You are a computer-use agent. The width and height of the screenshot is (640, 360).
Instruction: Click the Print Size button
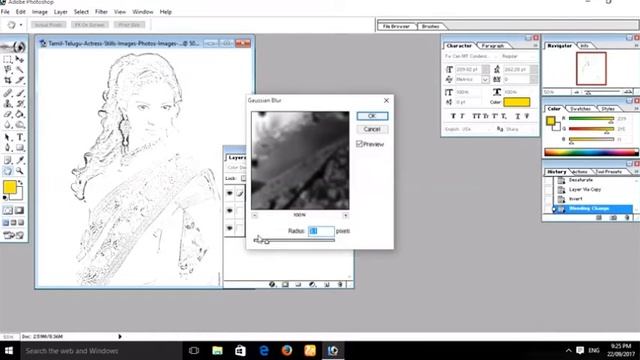(129, 25)
